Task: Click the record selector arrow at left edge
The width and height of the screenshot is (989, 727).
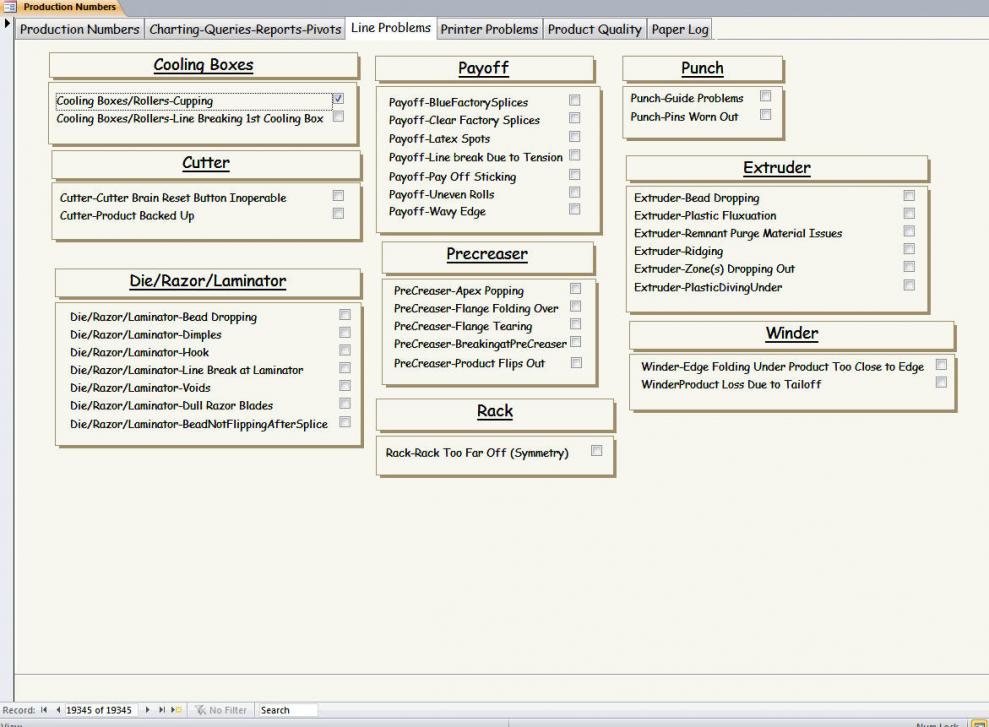Action: [7, 23]
